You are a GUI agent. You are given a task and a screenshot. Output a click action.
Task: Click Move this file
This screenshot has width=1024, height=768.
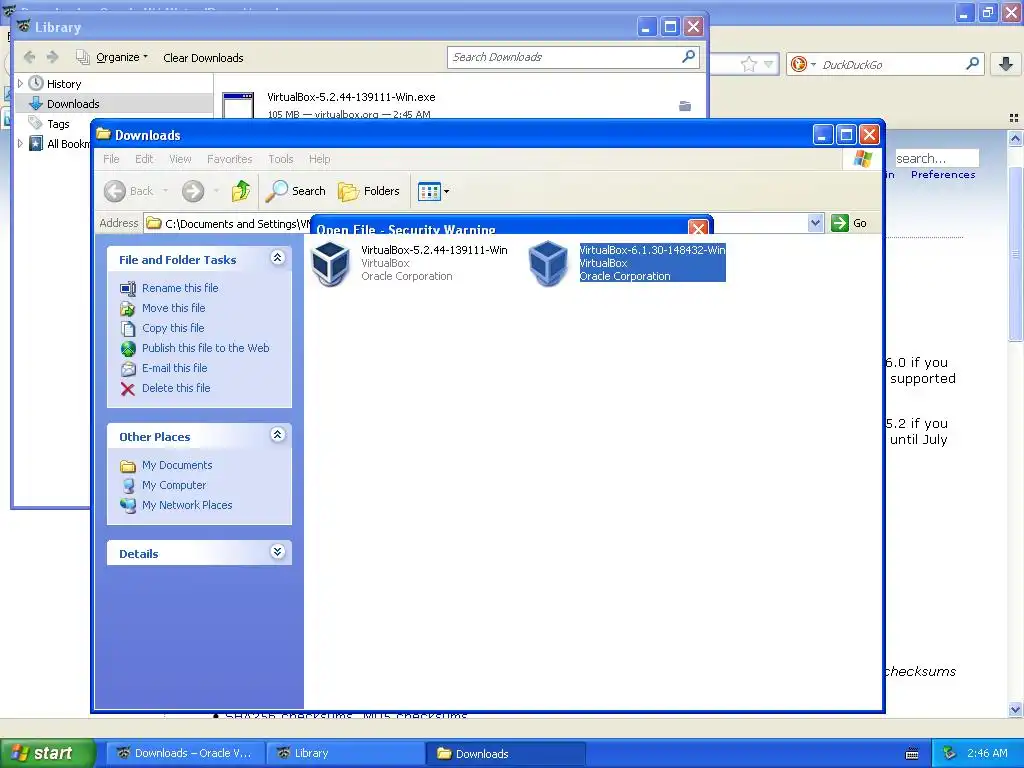click(x=174, y=308)
